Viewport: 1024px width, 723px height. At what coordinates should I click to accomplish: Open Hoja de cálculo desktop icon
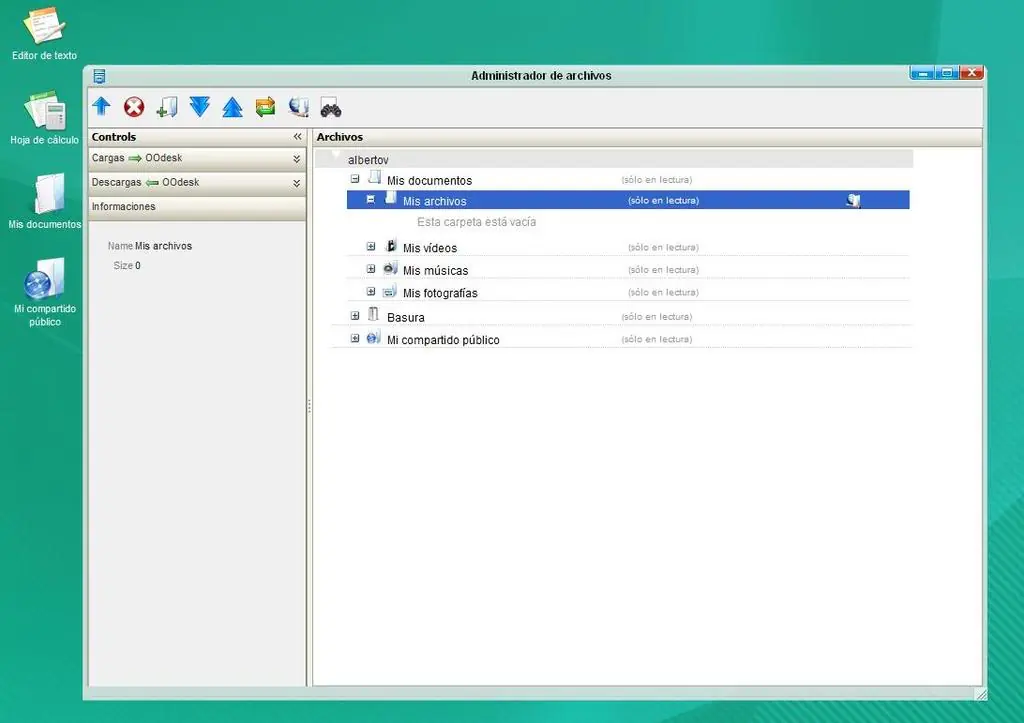44,118
